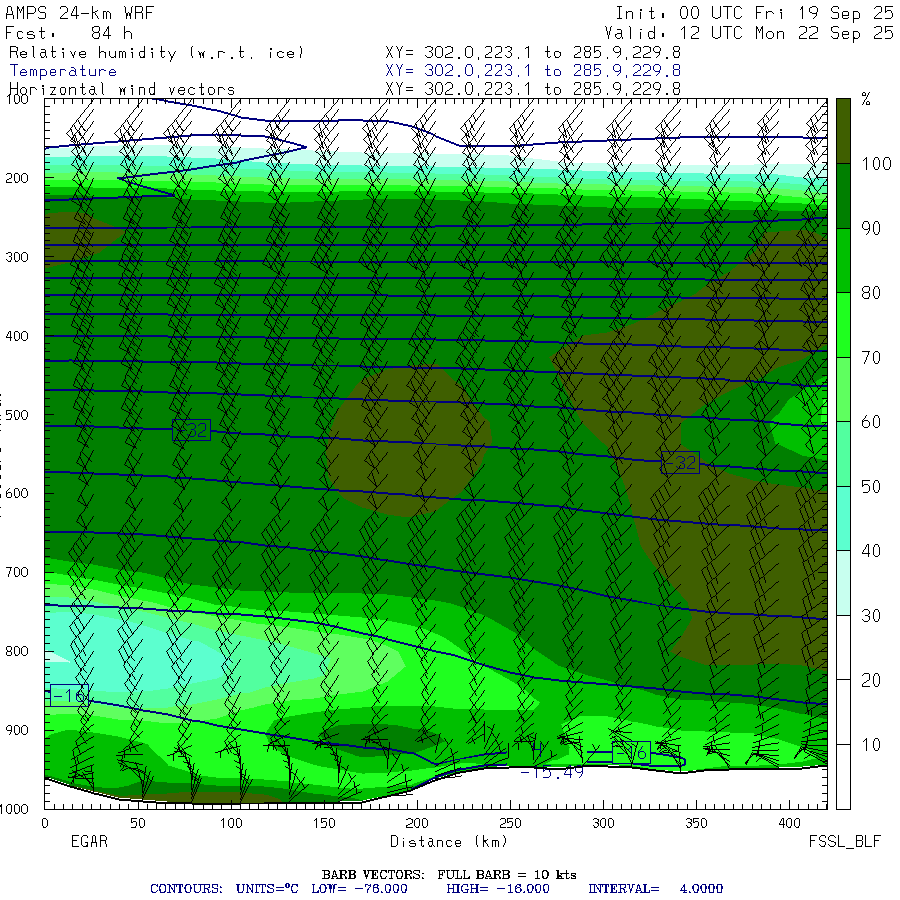
Task: Click the 60 to 70 light green colorbar segment
Action: pos(843,389)
